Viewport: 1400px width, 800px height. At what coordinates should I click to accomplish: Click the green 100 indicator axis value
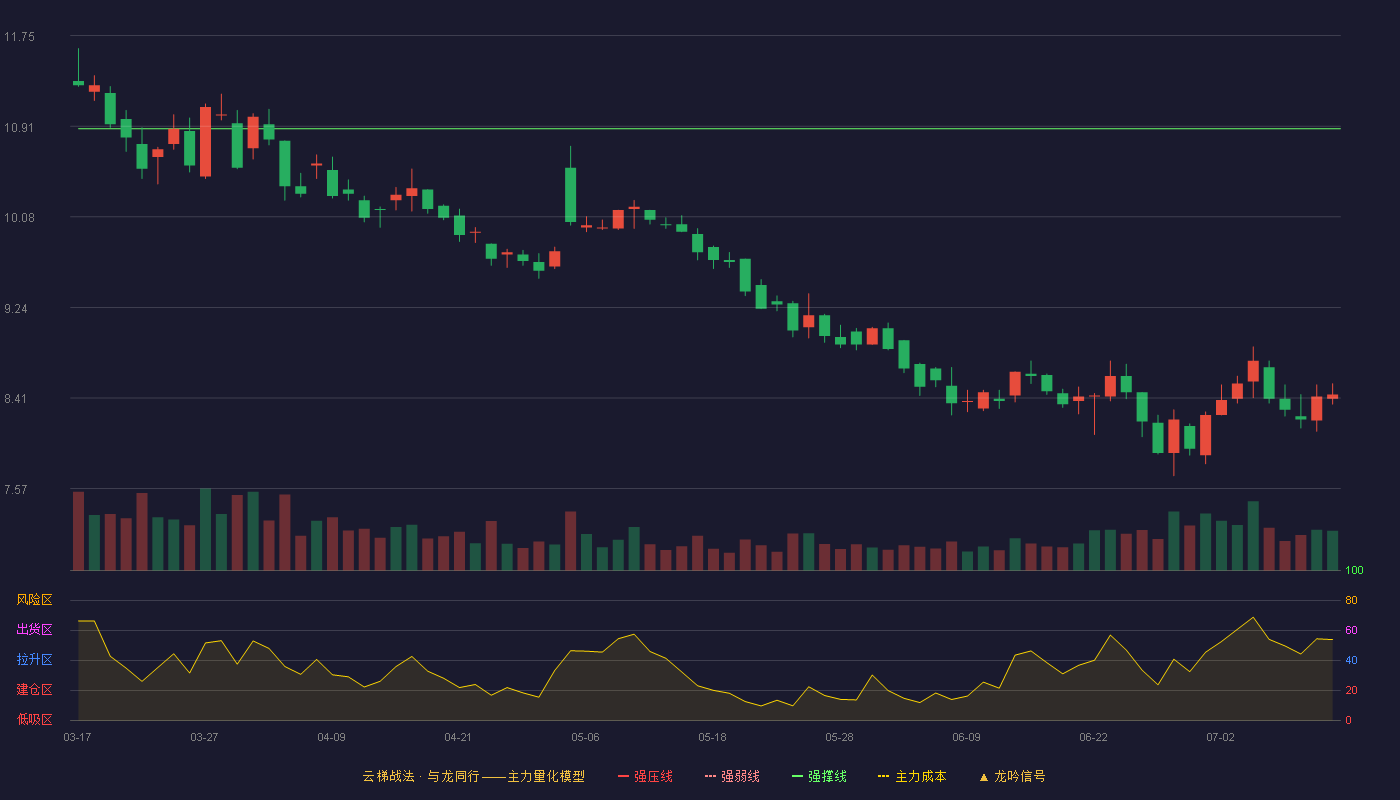click(x=1355, y=571)
